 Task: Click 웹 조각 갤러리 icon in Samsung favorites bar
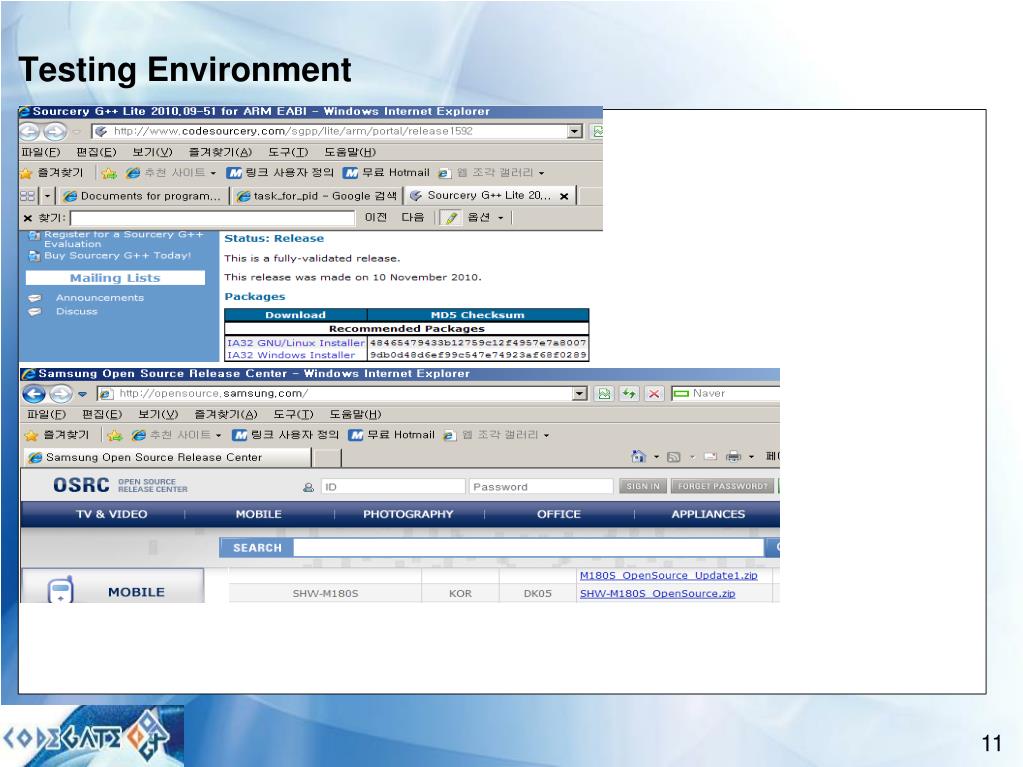[x=449, y=435]
